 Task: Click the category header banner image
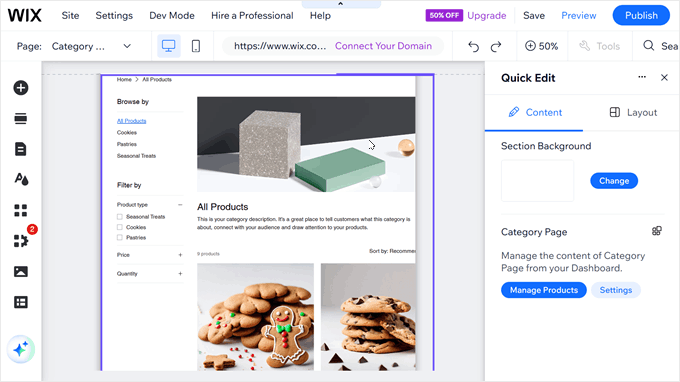click(x=306, y=144)
